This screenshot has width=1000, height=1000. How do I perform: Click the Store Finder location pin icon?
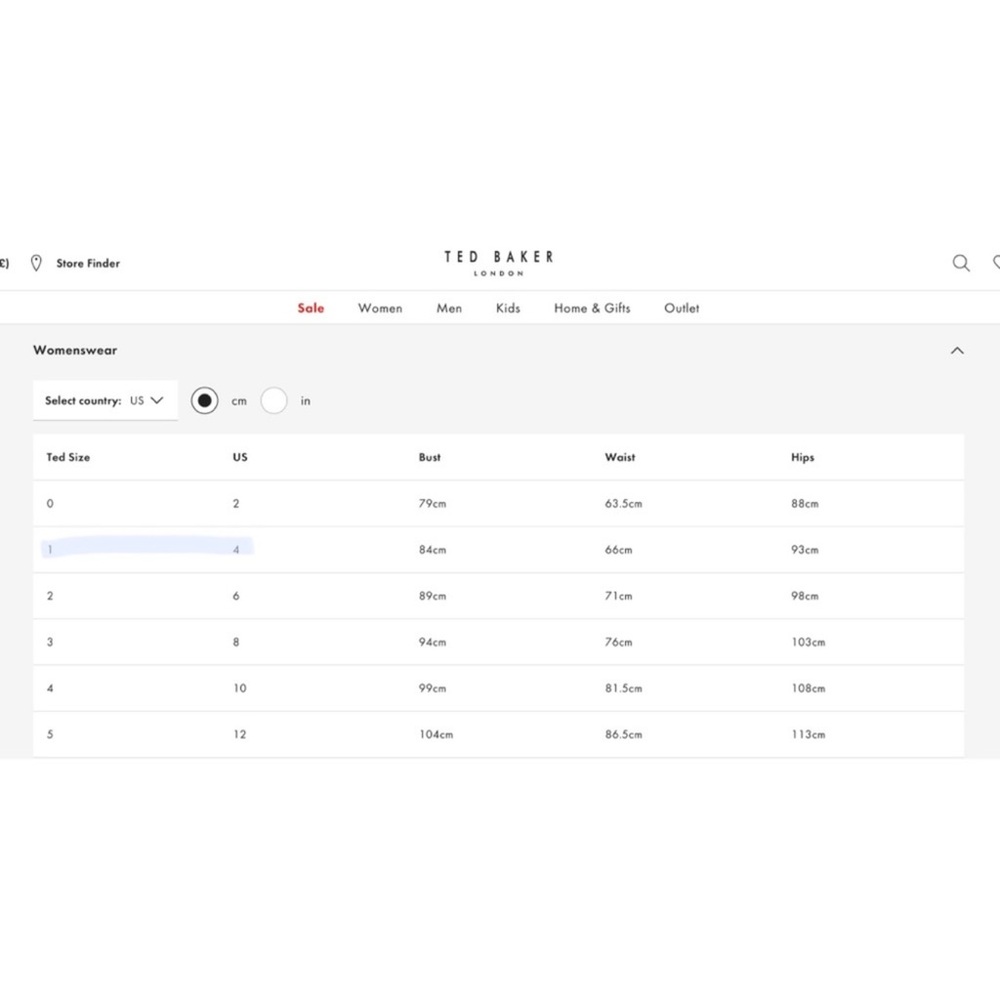pyautogui.click(x=36, y=263)
